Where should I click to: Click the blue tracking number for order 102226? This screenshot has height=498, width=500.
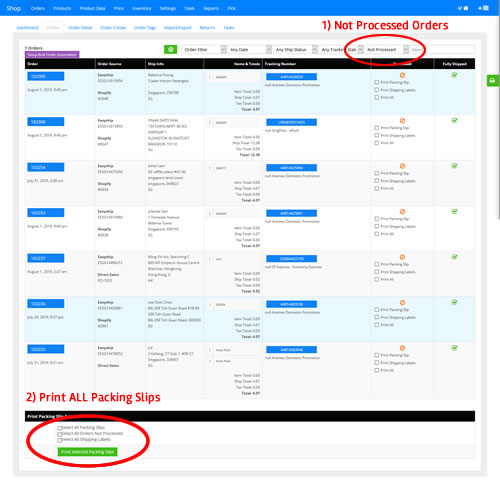[291, 304]
